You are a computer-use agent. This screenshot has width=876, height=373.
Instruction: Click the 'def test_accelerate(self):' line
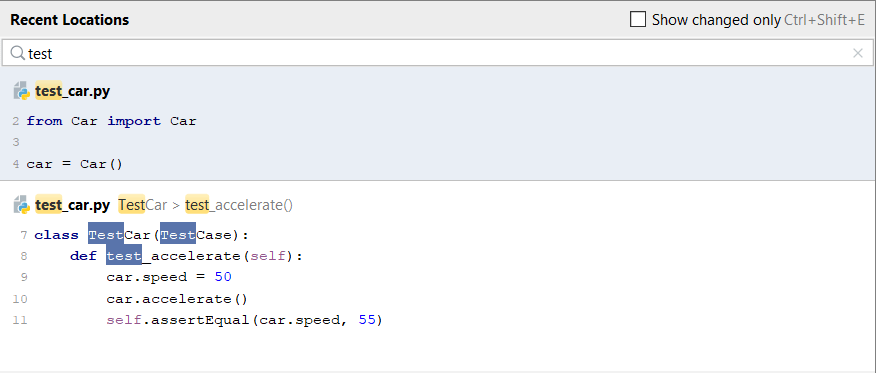[186, 256]
